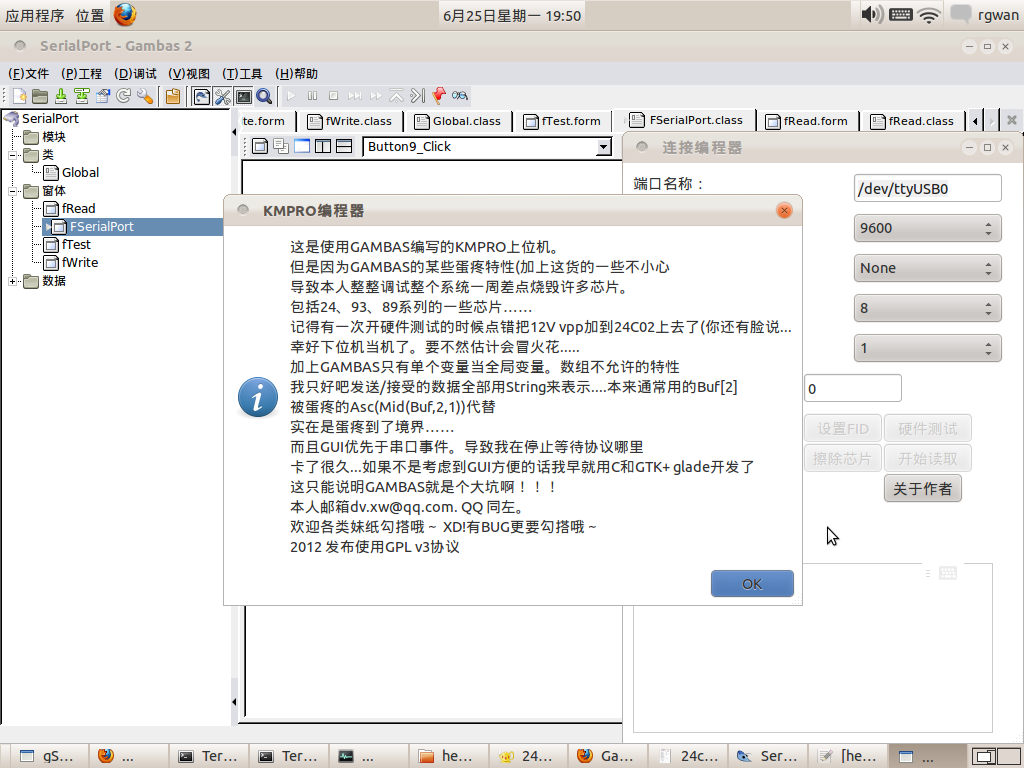Collapse the project panel with the upper splitter arrow
Screen dimensions: 1024x768
click(x=234, y=132)
